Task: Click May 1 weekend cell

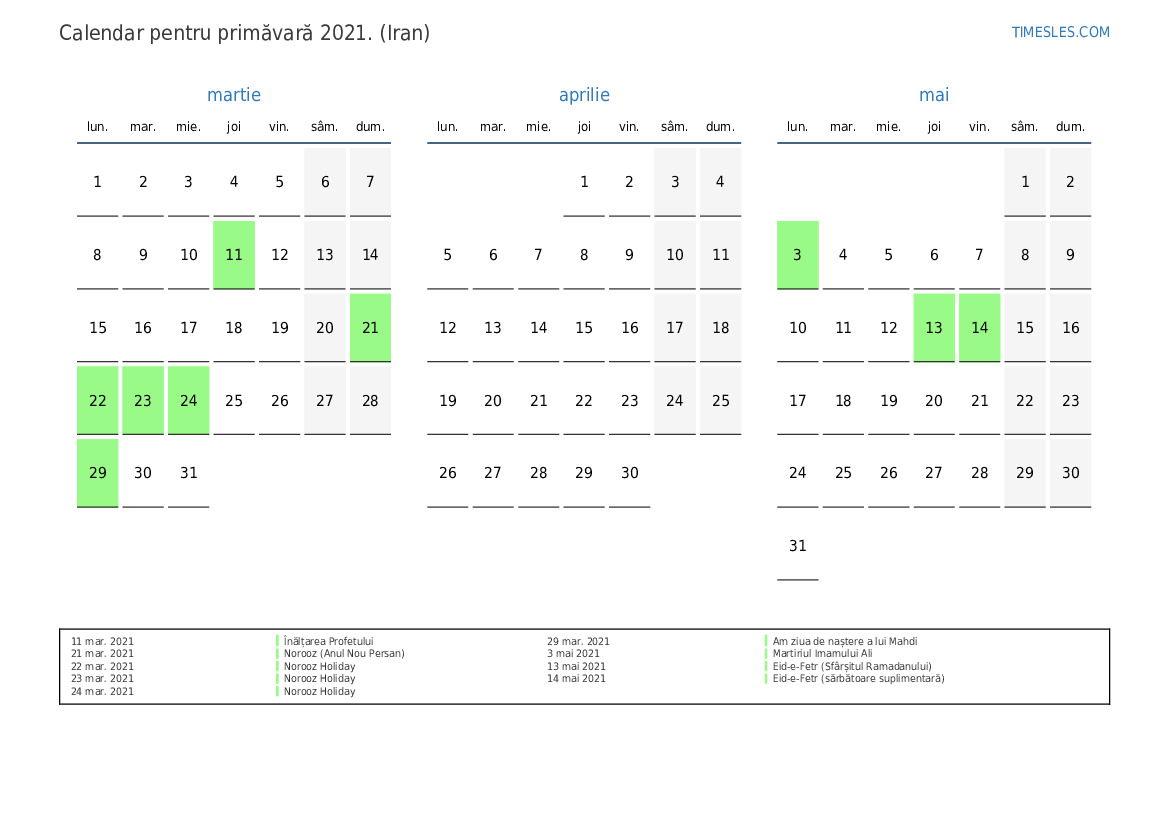Action: coord(1025,182)
